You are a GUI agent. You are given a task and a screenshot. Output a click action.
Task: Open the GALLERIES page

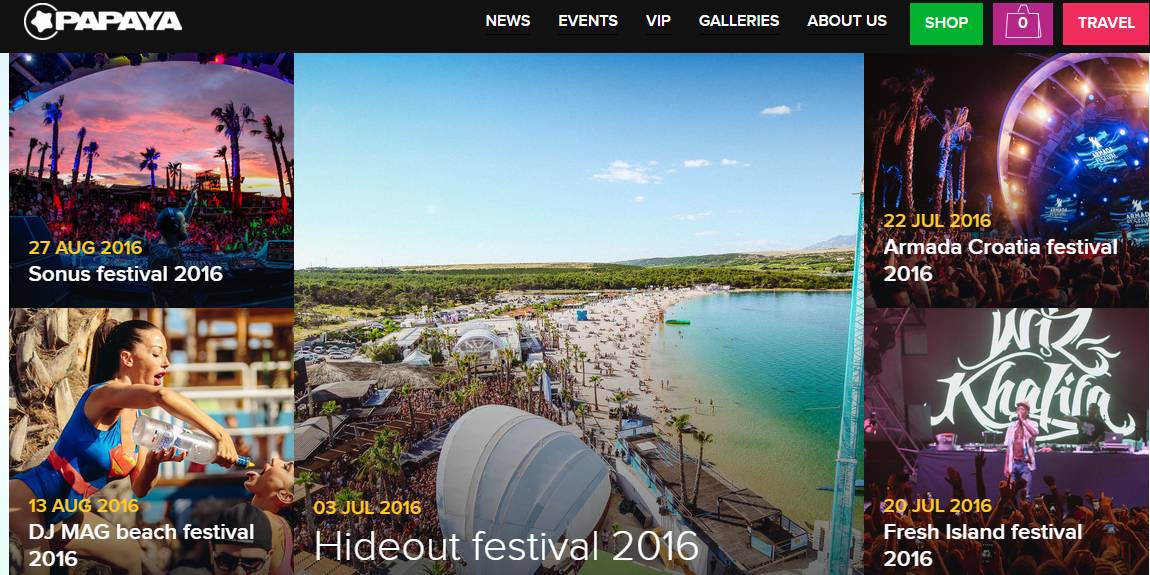(739, 21)
